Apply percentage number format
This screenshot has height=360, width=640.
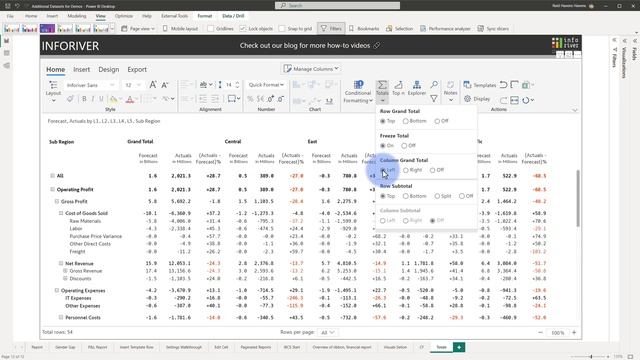pos(250,99)
